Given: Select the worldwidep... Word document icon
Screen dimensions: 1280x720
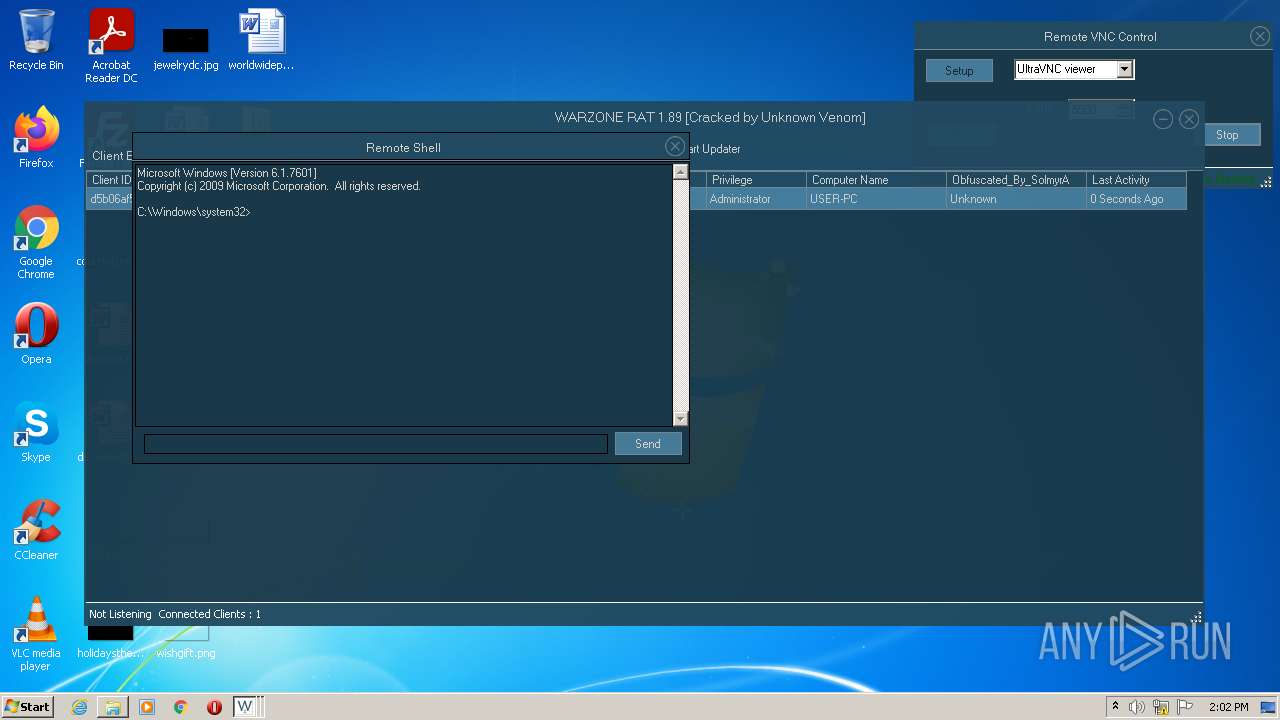Looking at the screenshot, I should (x=261, y=40).
